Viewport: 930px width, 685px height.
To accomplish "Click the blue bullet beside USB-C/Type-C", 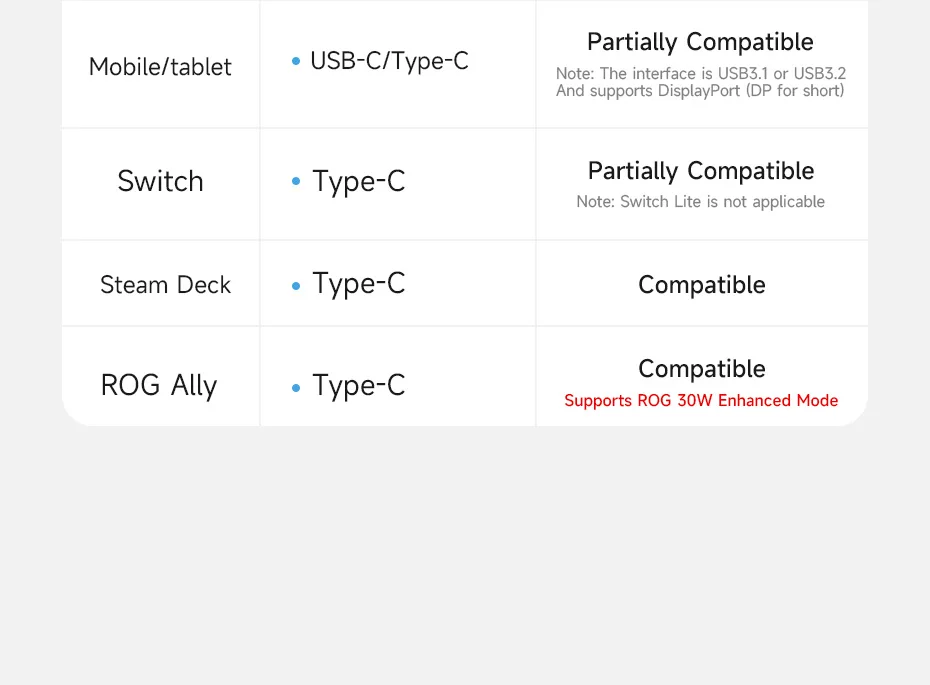I will click(296, 62).
